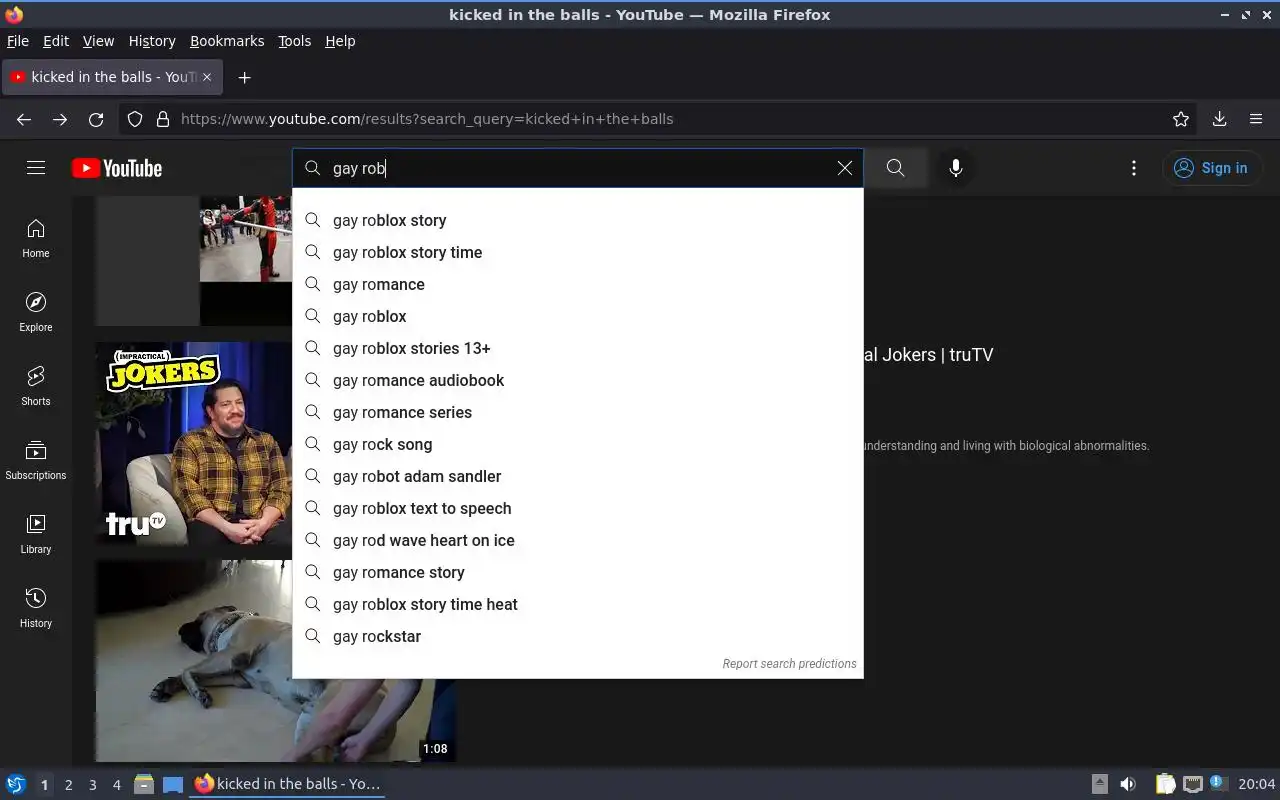Select suggestion 'gay romance audiobook'
This screenshot has height=800, width=1280.
578,380
